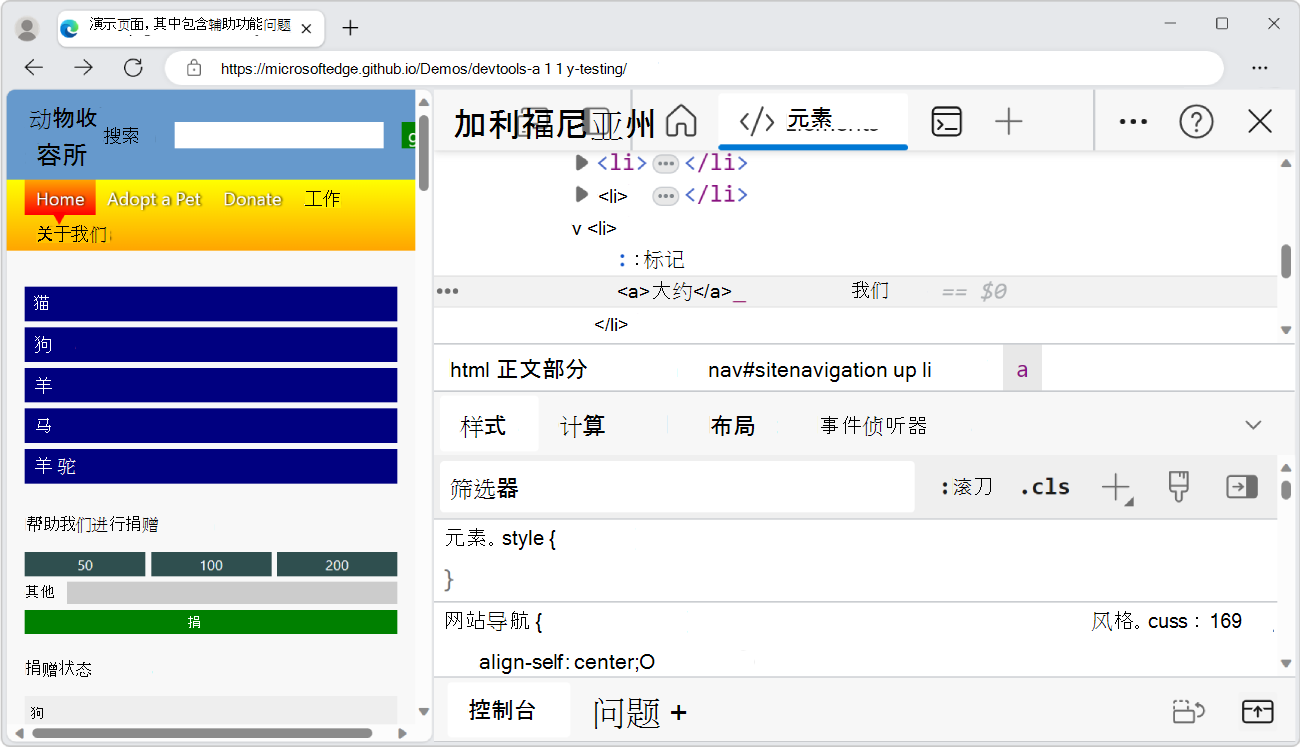This screenshot has width=1300, height=747.
Task: Expand the first li node in Elements tree
Action: 583,163
